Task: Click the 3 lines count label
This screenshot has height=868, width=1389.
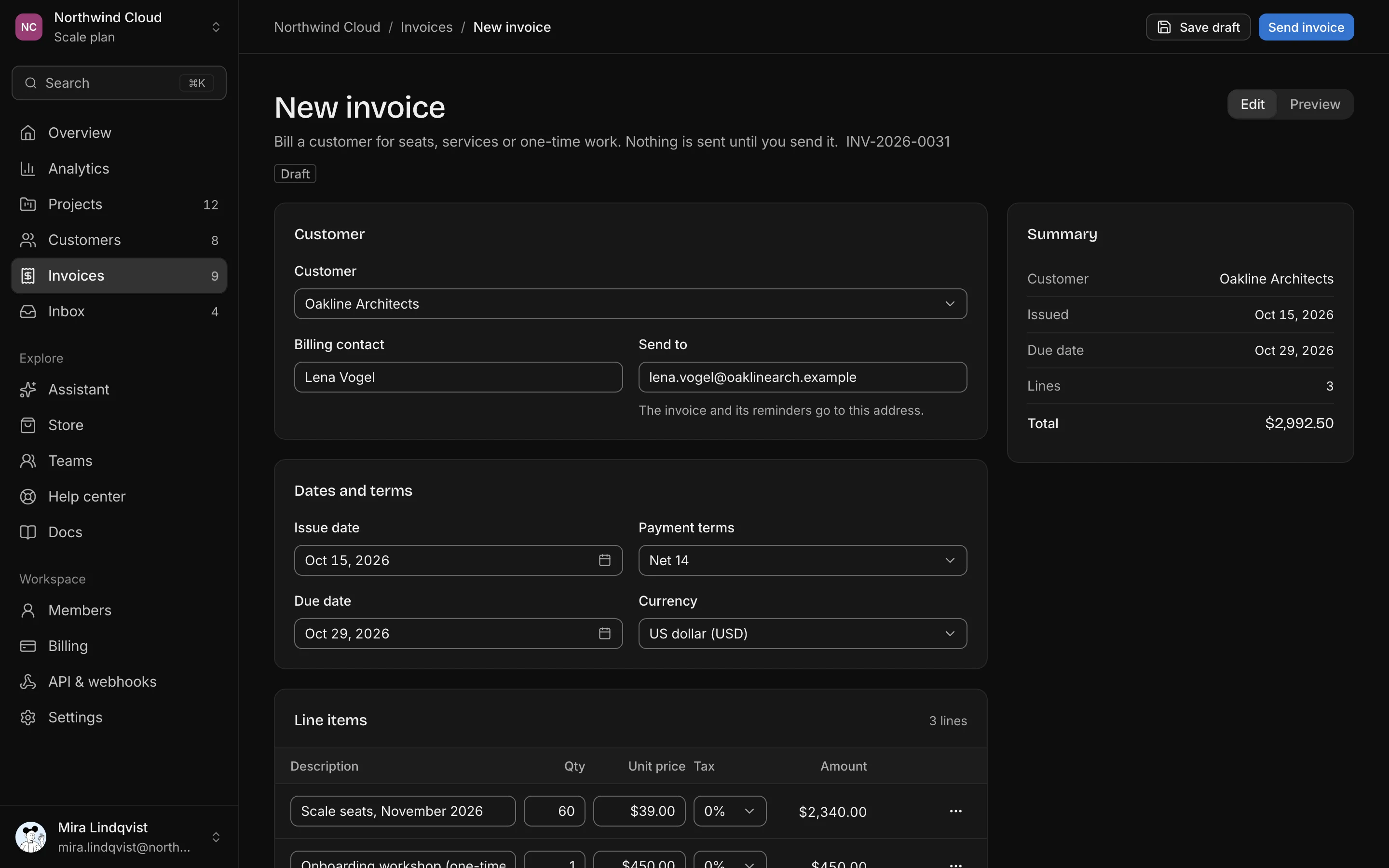Action: [948, 720]
